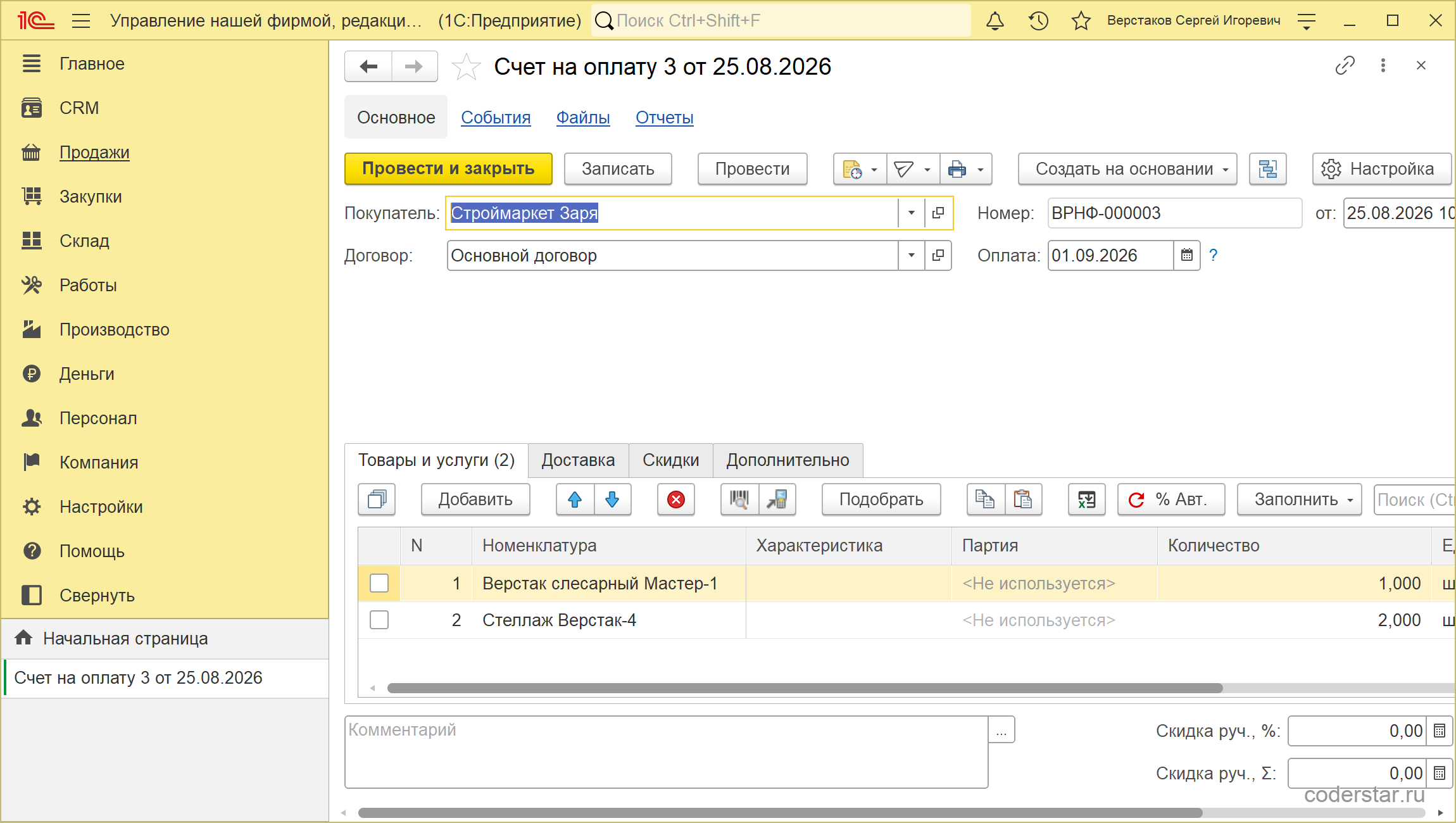Screen dimensions: 1456x823
Task: Expand the Создать на основании menu
Action: [1127, 169]
